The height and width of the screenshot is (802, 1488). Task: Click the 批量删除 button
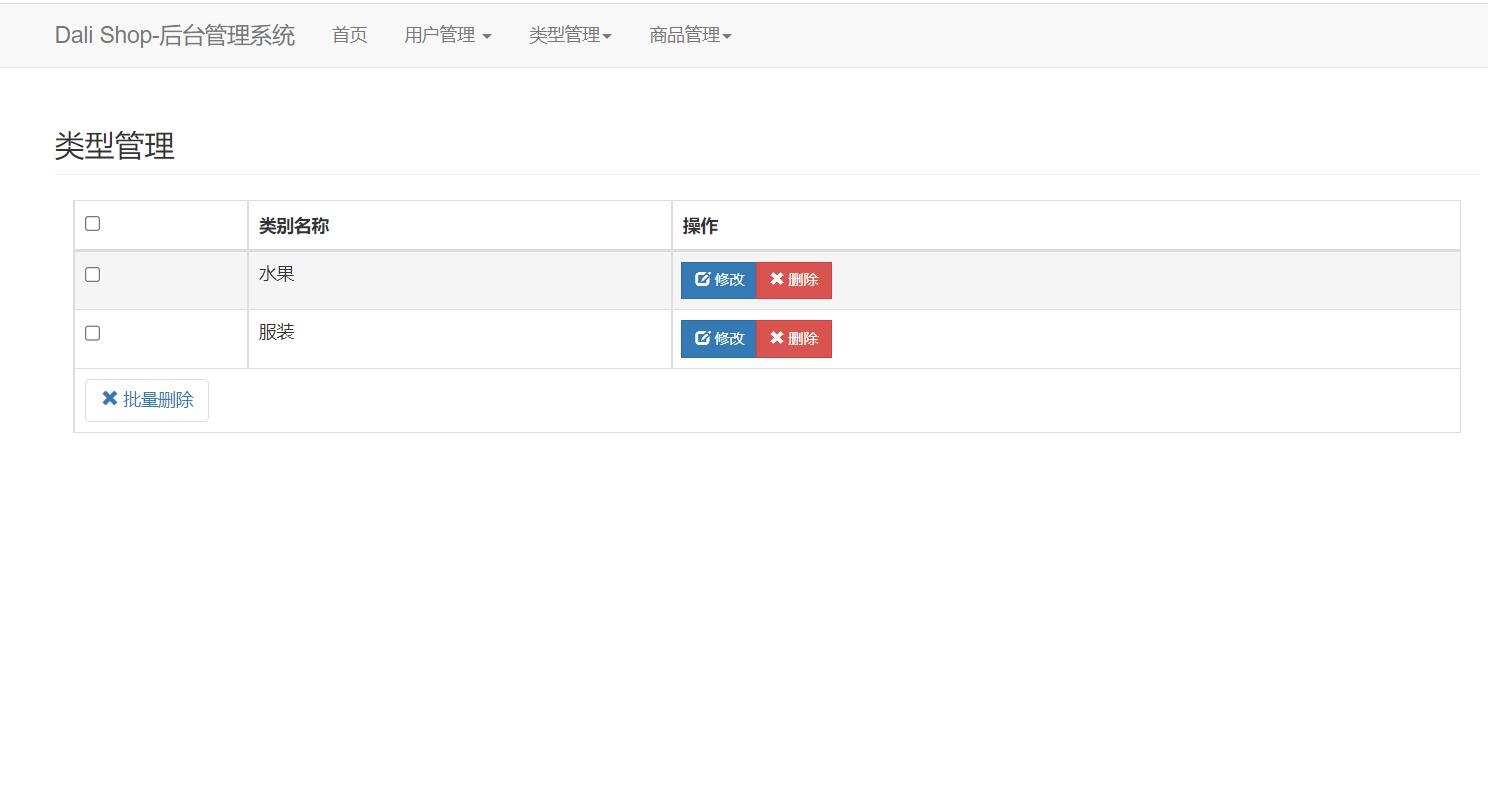click(147, 400)
